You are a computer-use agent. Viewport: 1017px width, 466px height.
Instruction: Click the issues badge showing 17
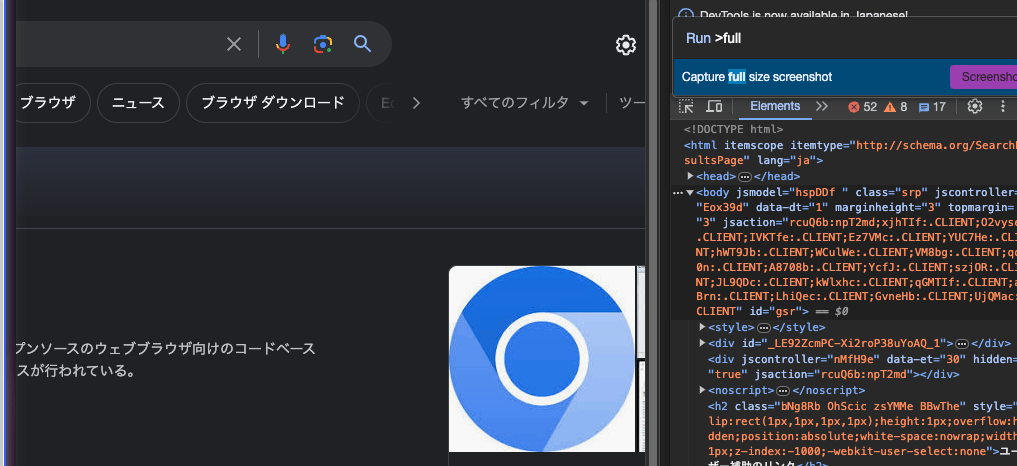(933, 107)
